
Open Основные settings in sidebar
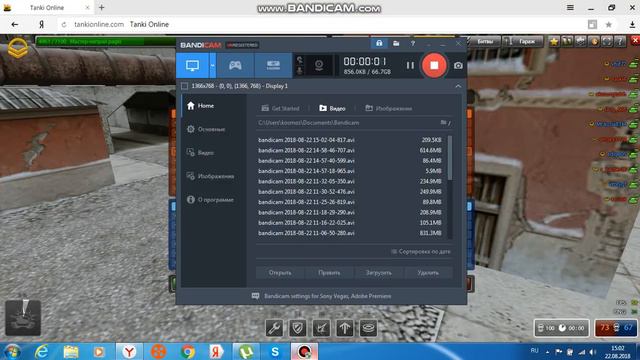(206, 129)
